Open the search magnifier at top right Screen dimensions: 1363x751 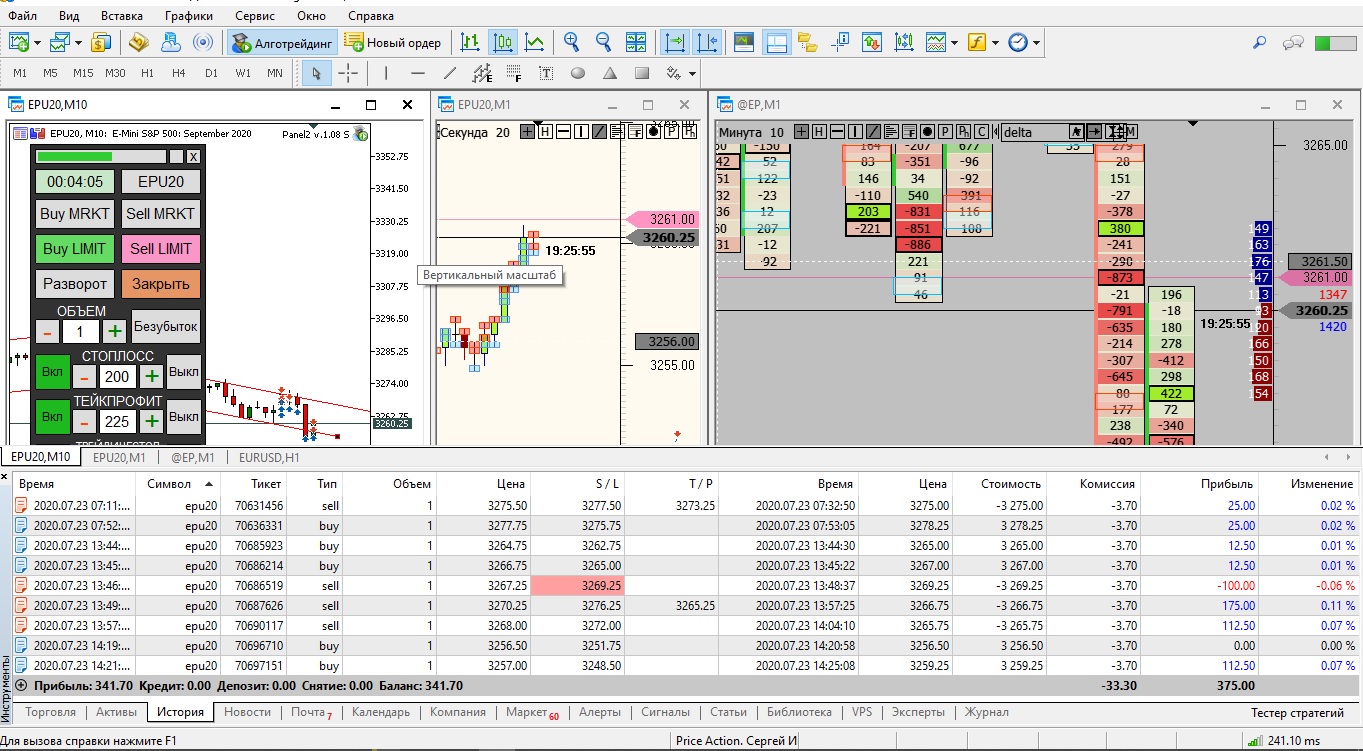1260,42
